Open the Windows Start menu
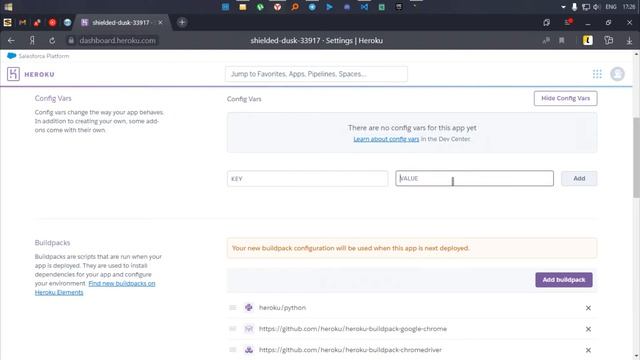This screenshot has width=640, height=360. tap(8, 7)
